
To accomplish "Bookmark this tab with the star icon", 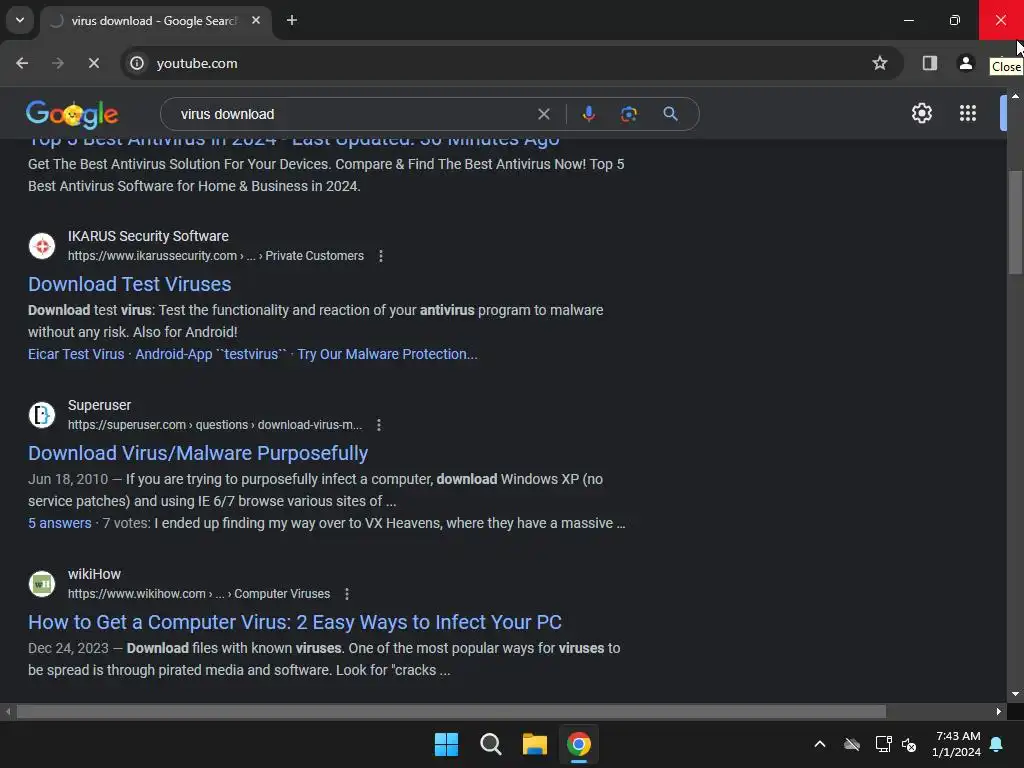I will (x=880, y=63).
